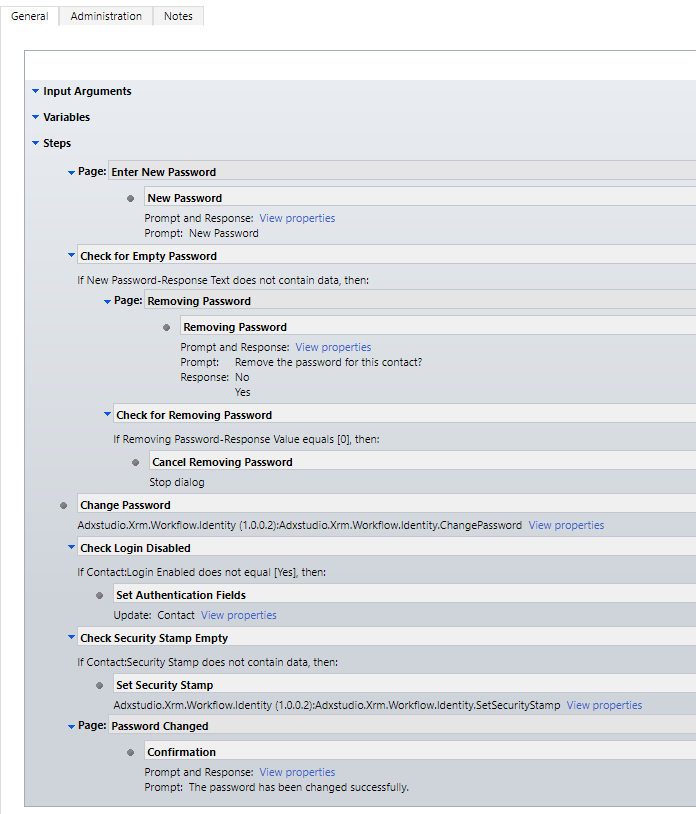The height and width of the screenshot is (814, 696).
Task: Collapse the Removing Password page arrow
Action: point(107,301)
